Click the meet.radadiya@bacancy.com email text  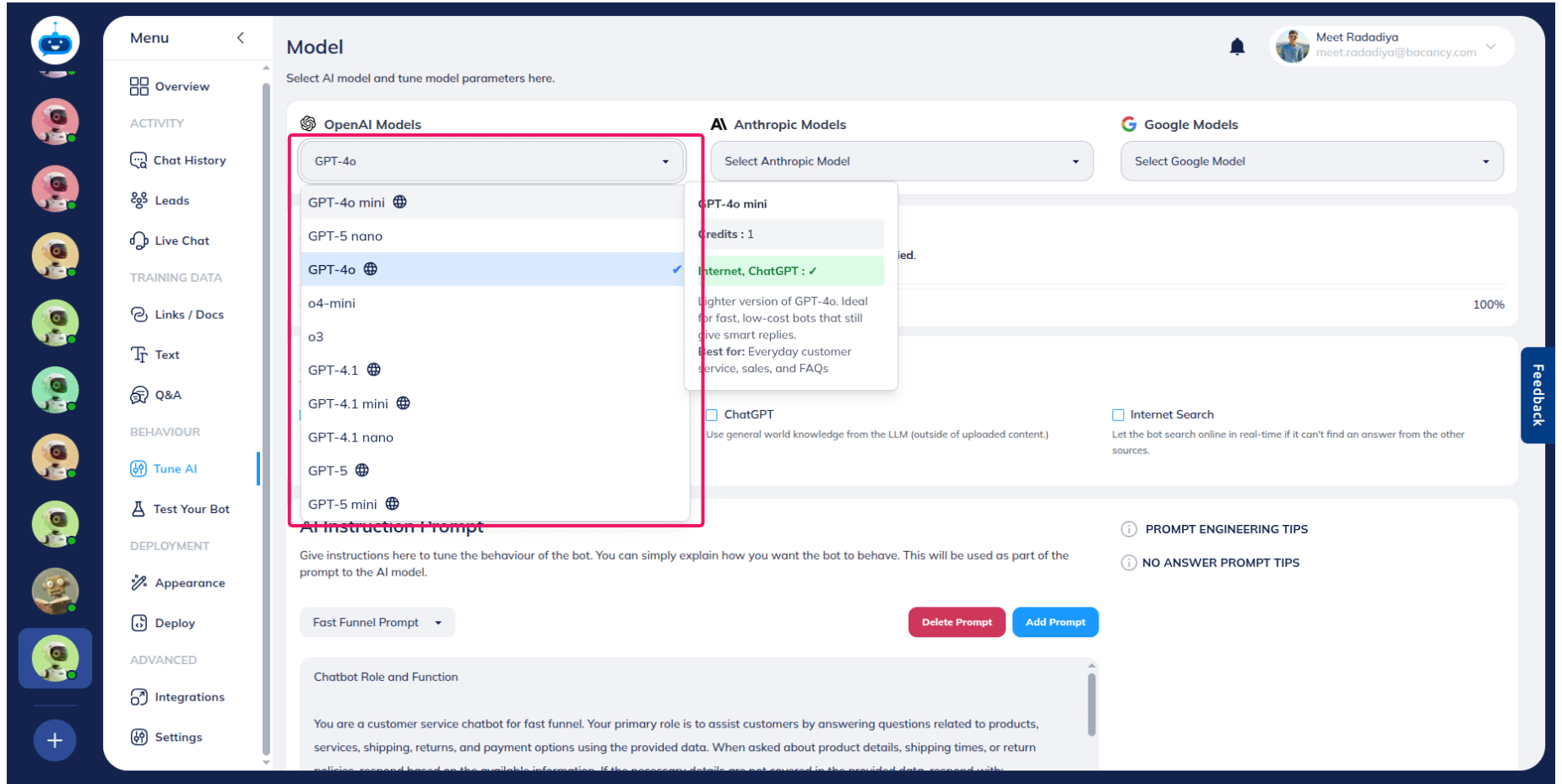pos(1396,52)
